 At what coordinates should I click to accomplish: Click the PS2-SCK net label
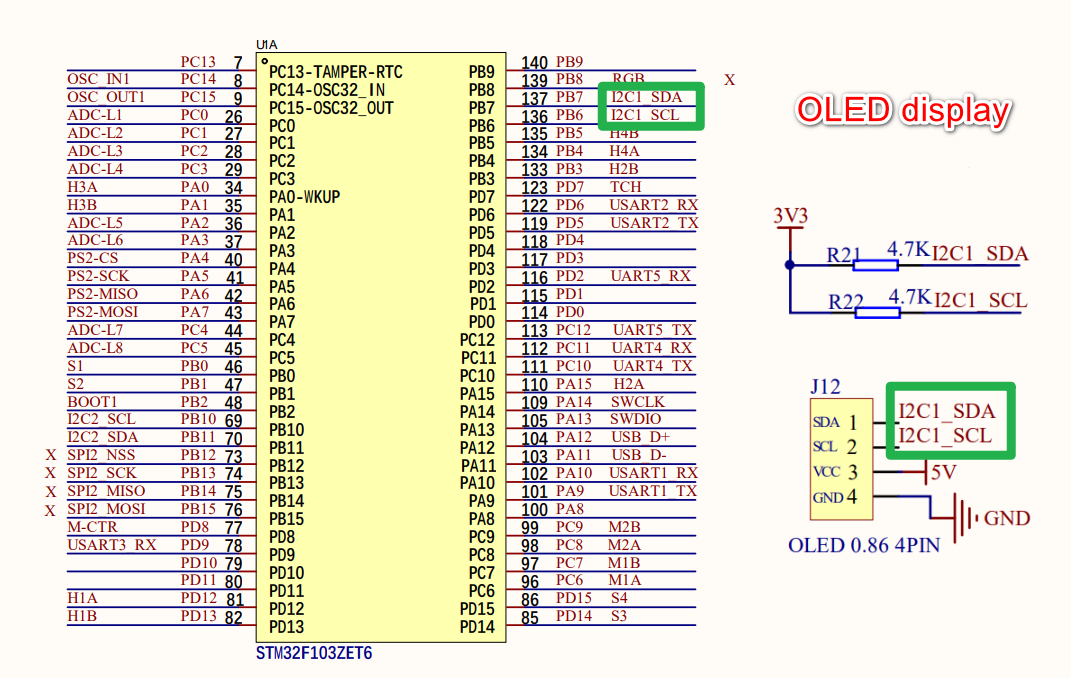(x=98, y=276)
